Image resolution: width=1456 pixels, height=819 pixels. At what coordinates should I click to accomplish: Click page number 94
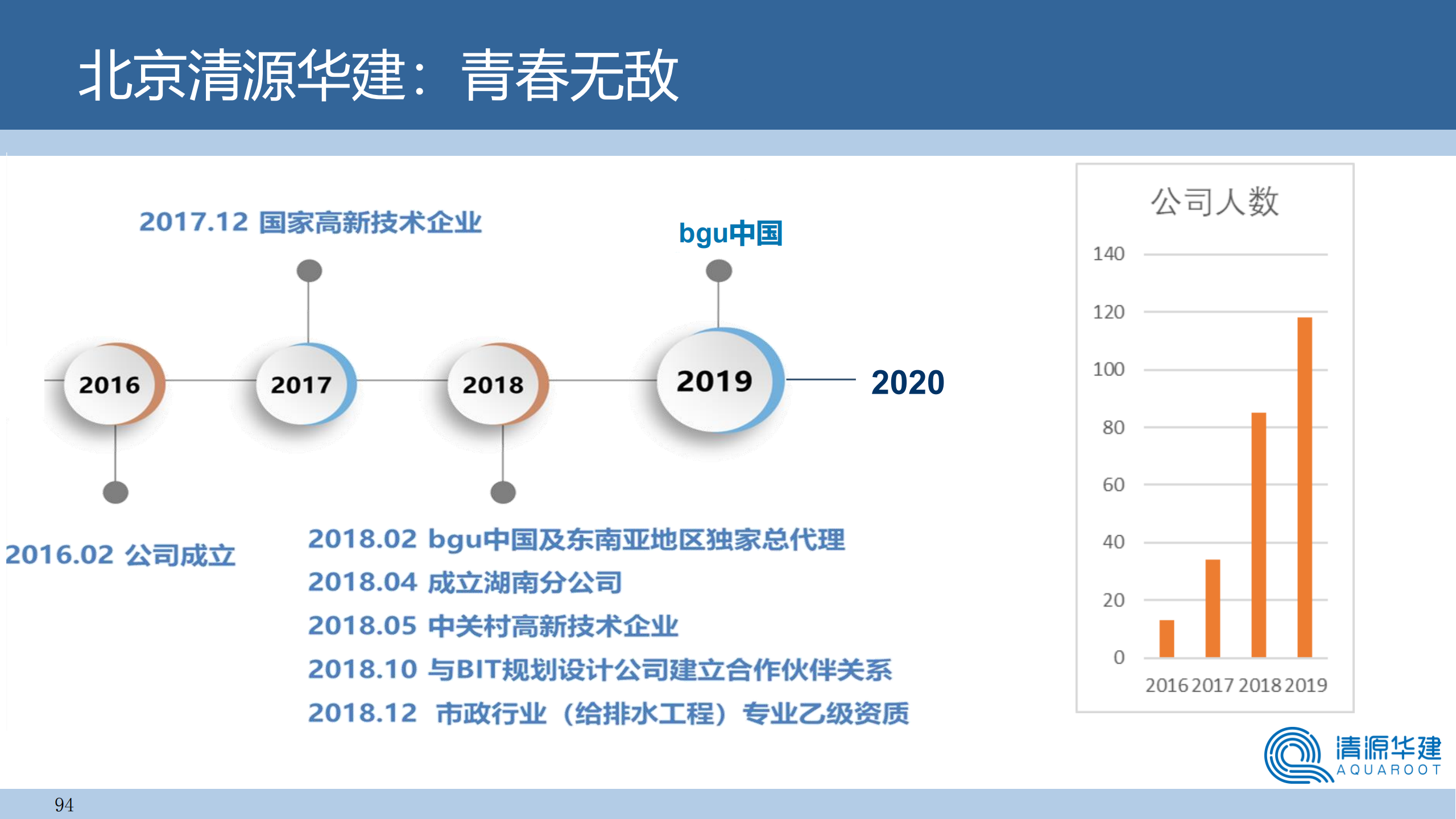[64, 805]
